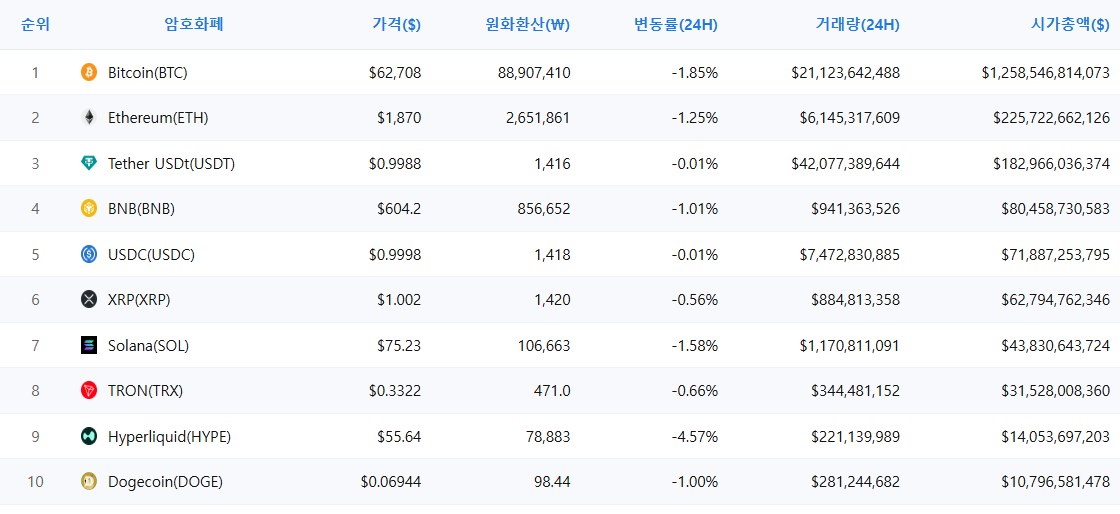Open Dogecoin(DOGE) name link

(x=166, y=482)
